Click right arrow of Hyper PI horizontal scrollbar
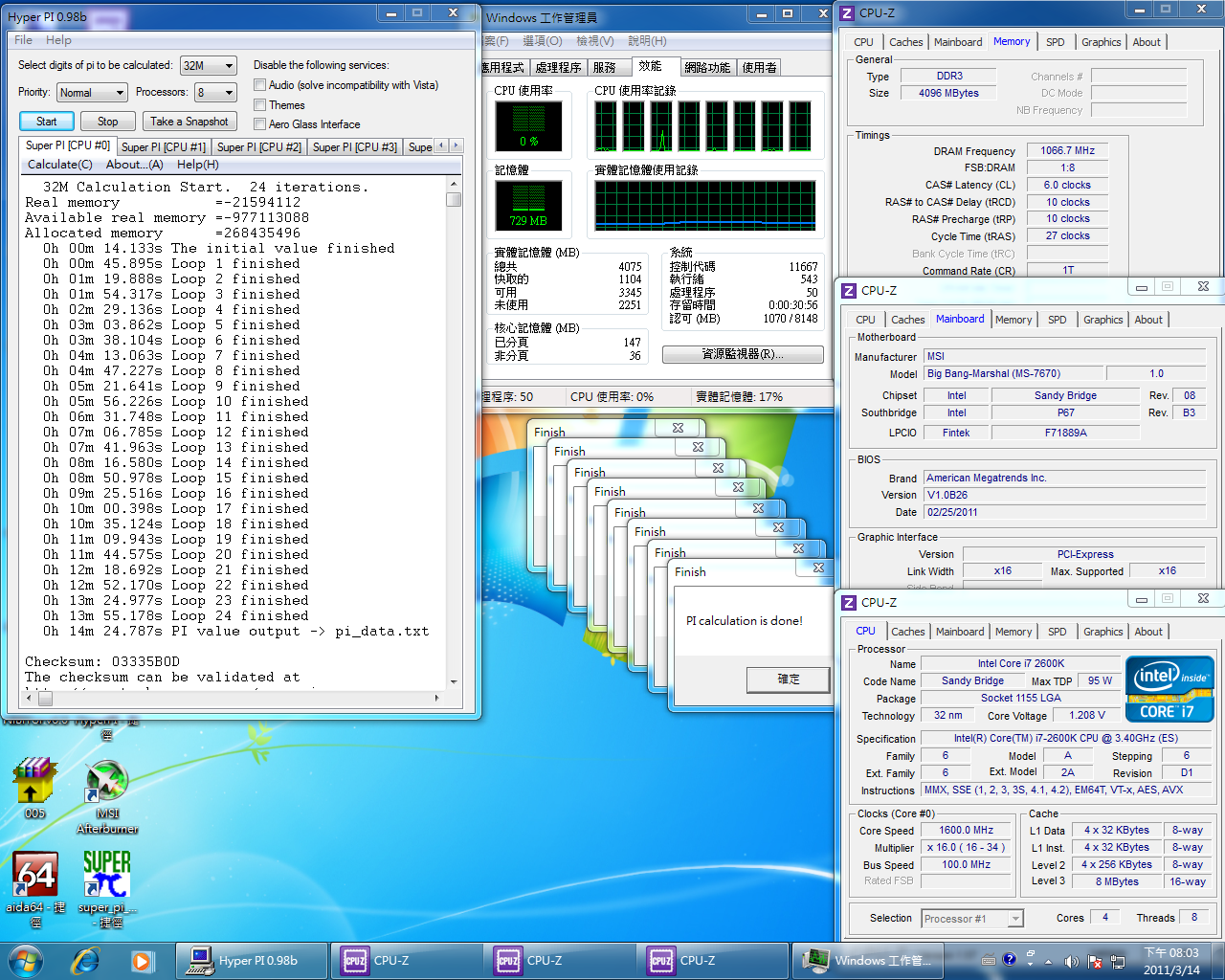This screenshot has height=980, width=1225. click(438, 698)
